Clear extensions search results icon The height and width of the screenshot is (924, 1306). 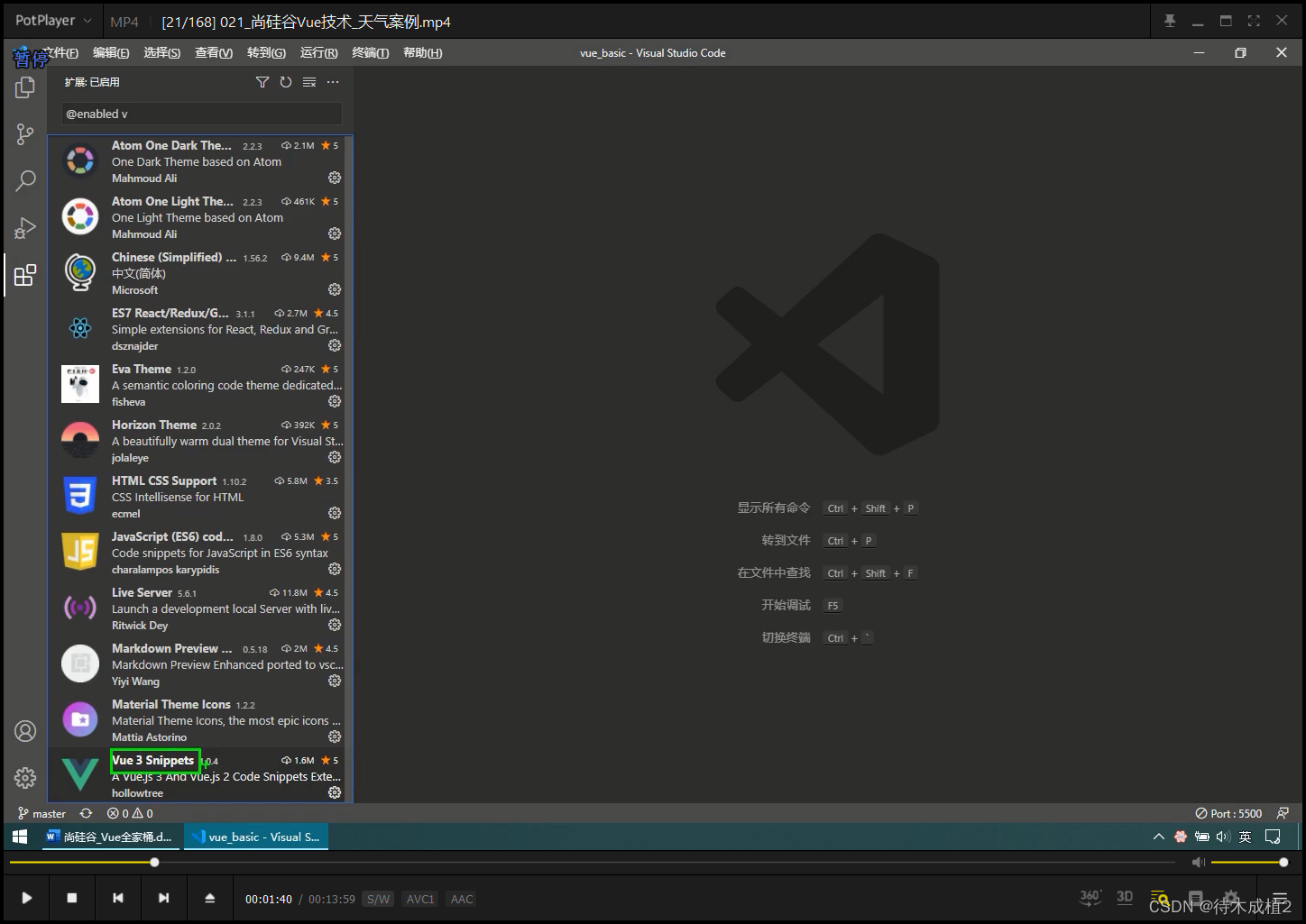tap(309, 82)
